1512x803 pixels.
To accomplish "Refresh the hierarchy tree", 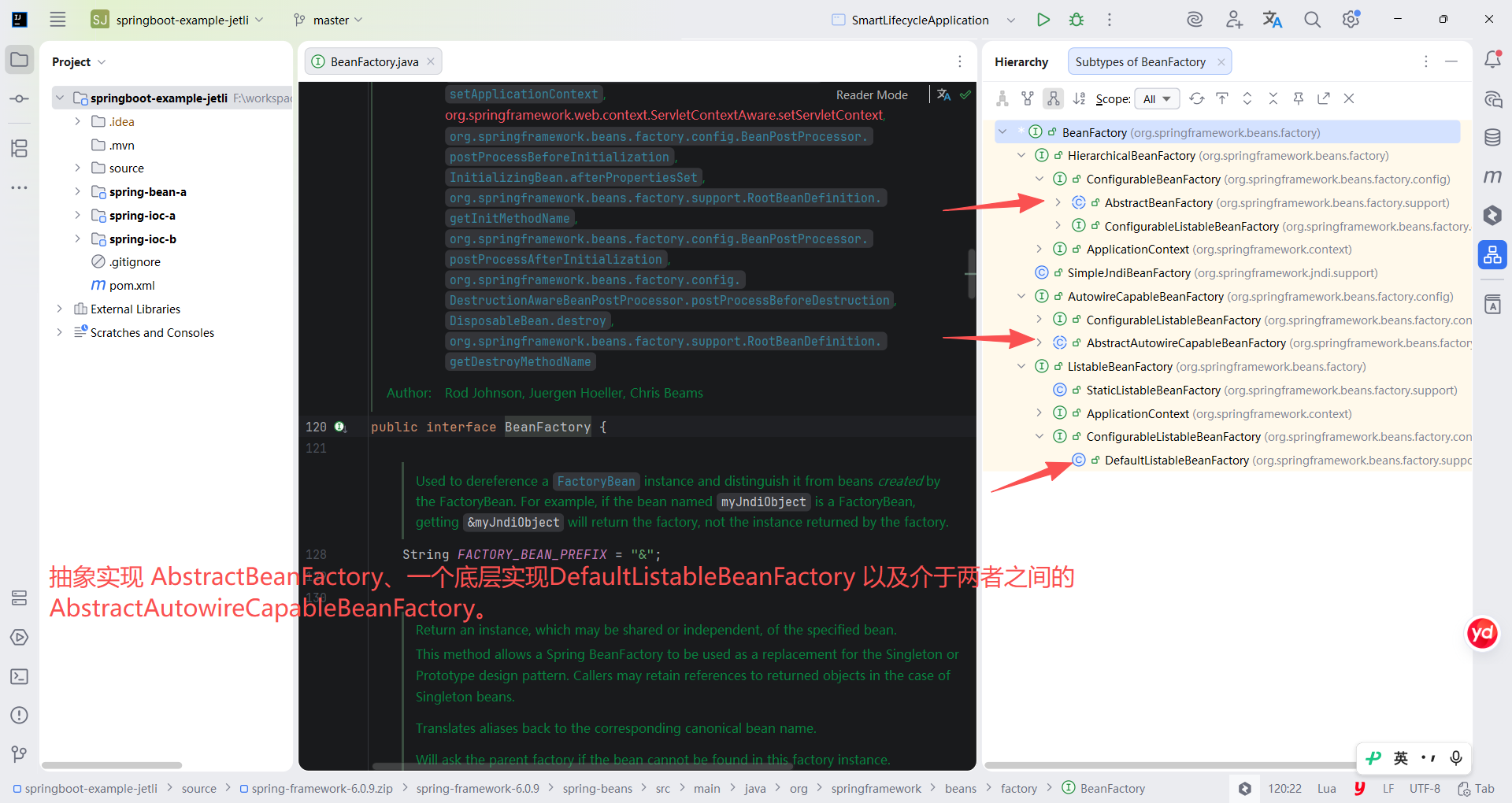I will (1197, 98).
